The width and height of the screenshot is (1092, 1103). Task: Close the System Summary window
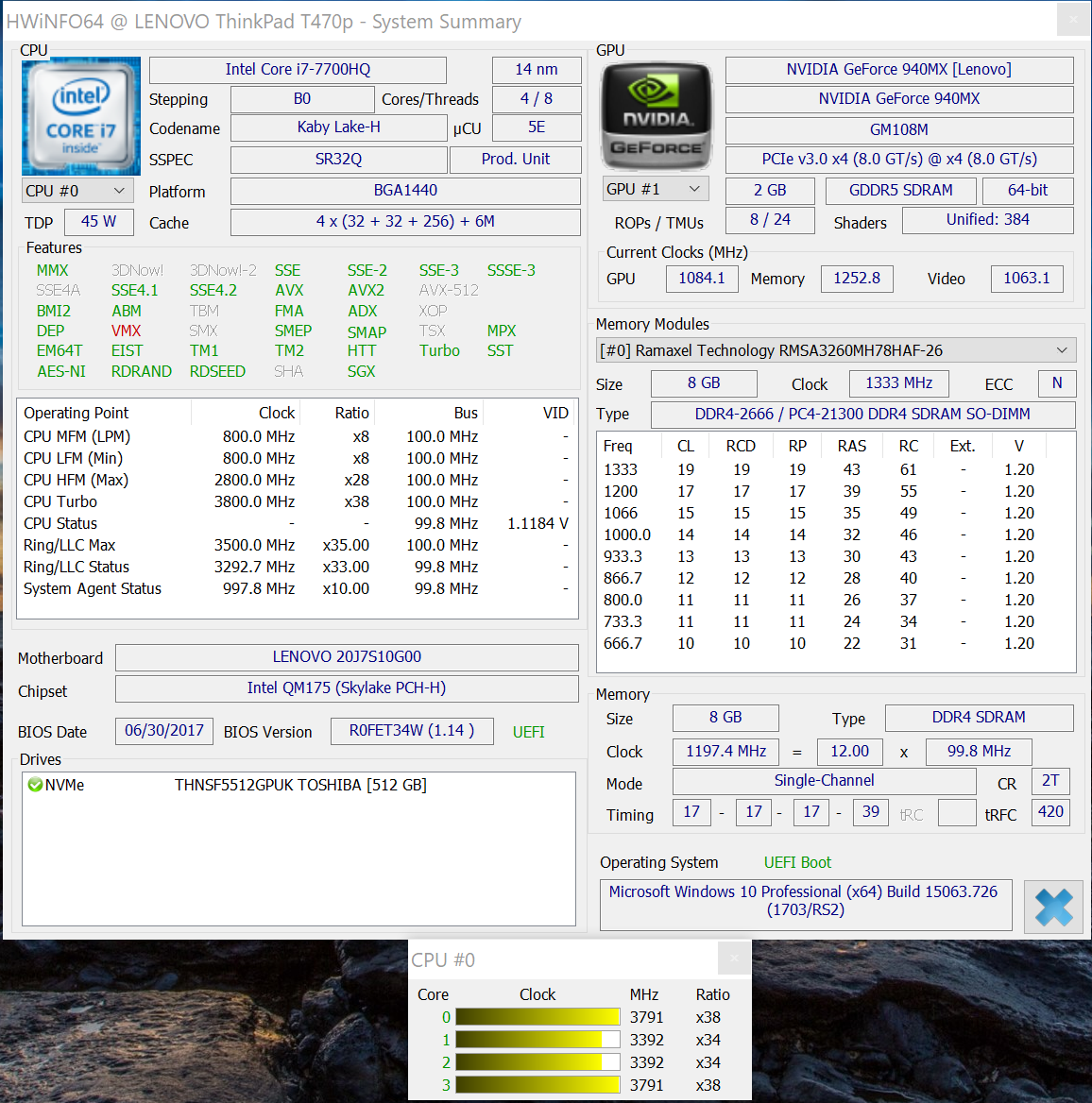click(x=1074, y=21)
